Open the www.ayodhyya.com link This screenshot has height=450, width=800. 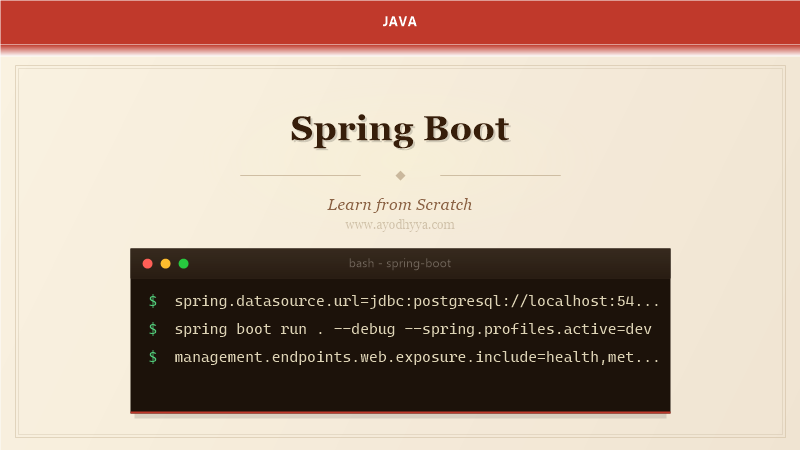click(400, 224)
